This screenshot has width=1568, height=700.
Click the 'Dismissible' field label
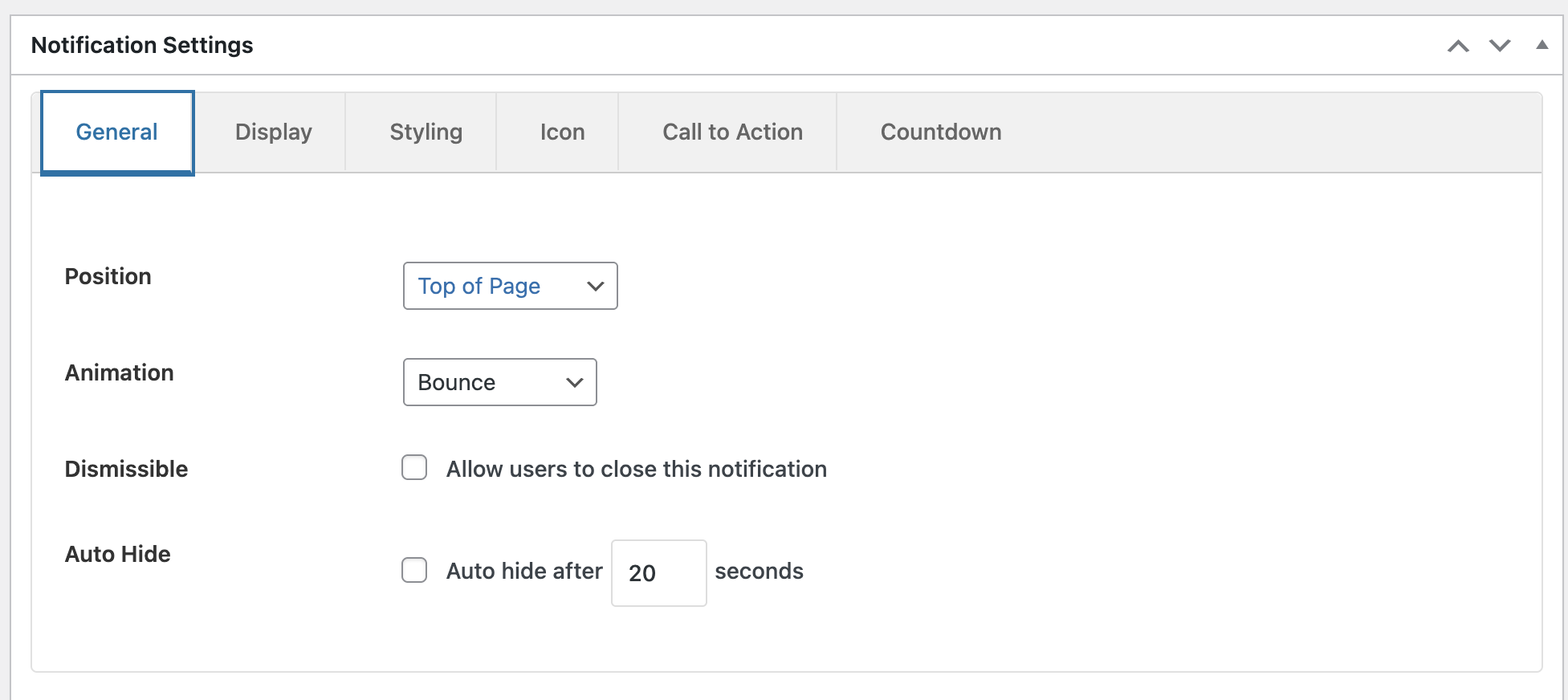point(127,469)
